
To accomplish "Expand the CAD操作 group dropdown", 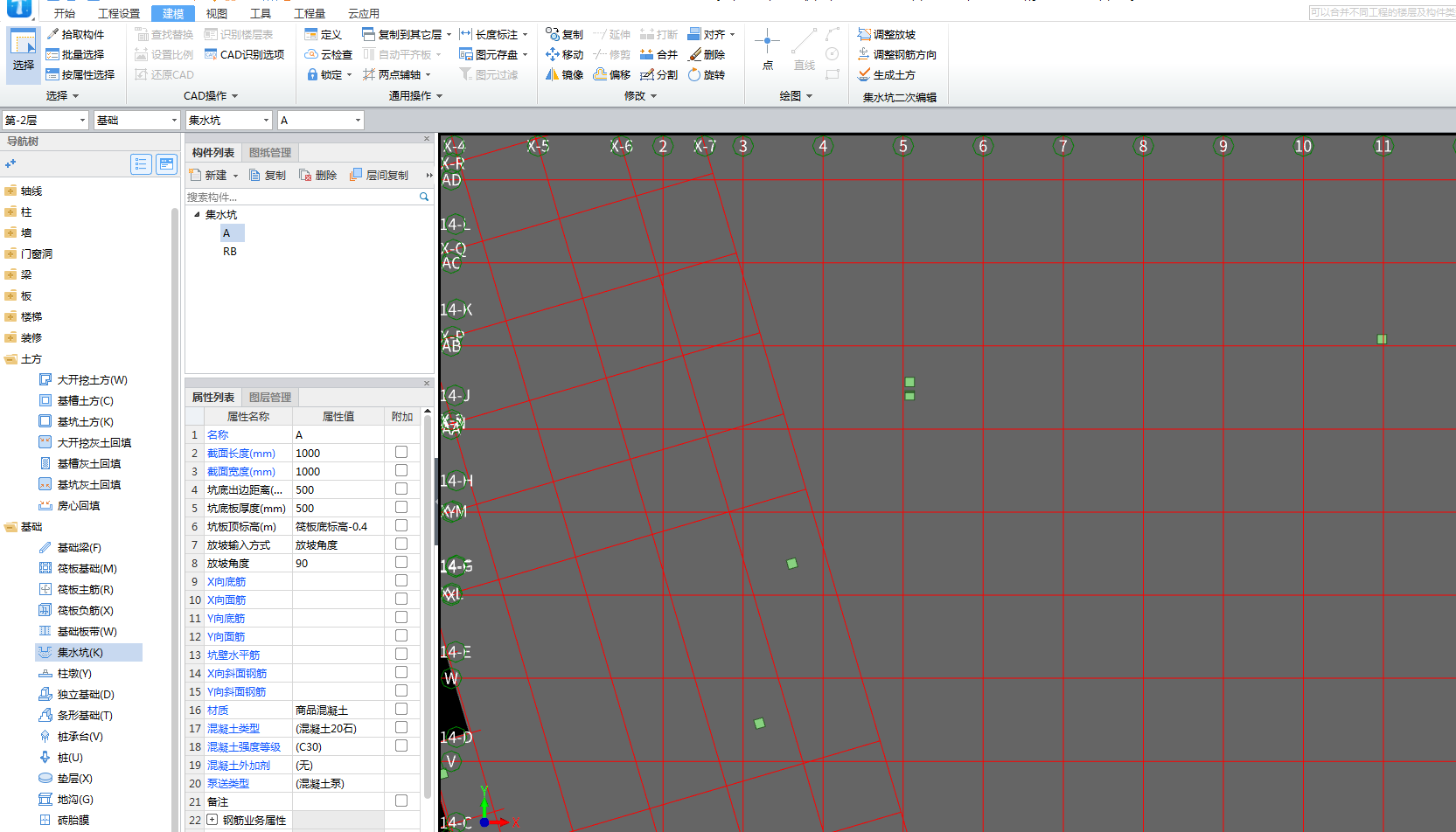I will (x=211, y=96).
